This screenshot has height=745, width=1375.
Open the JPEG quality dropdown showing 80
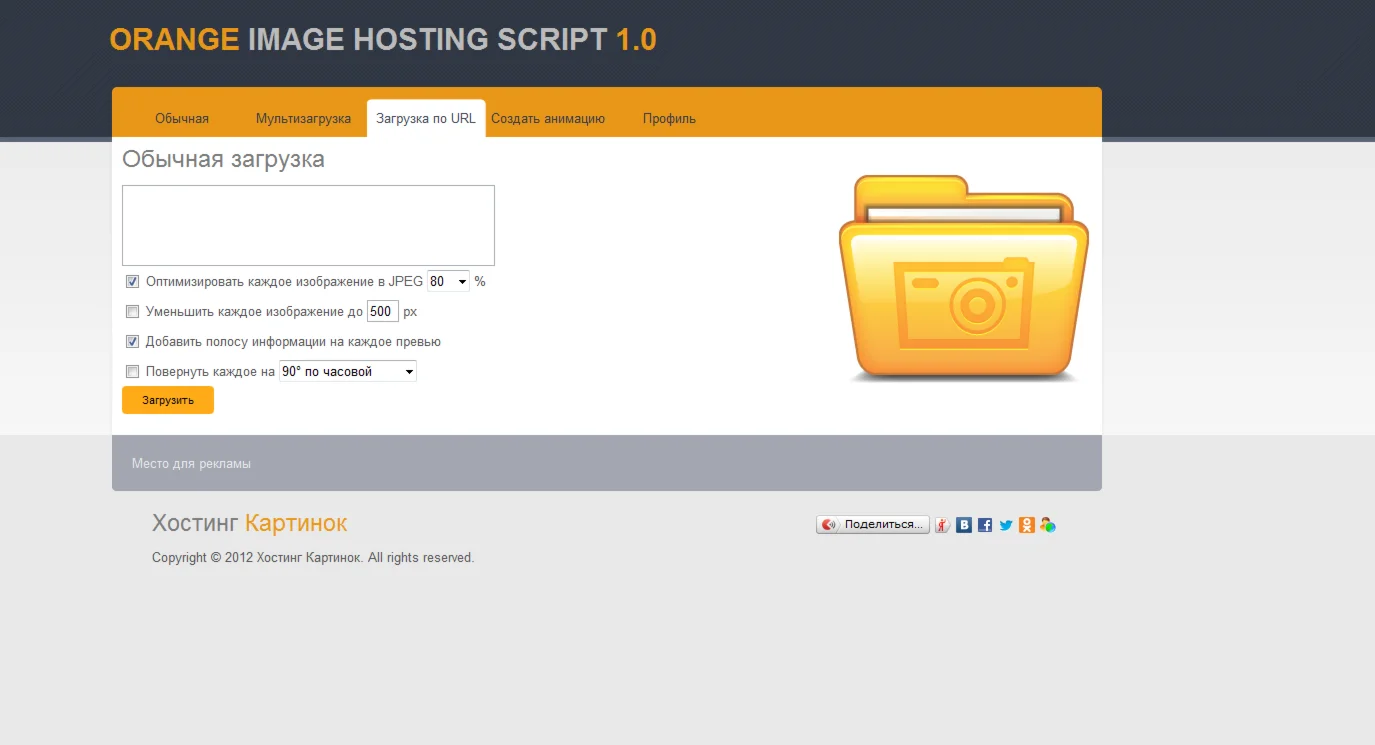click(x=448, y=282)
